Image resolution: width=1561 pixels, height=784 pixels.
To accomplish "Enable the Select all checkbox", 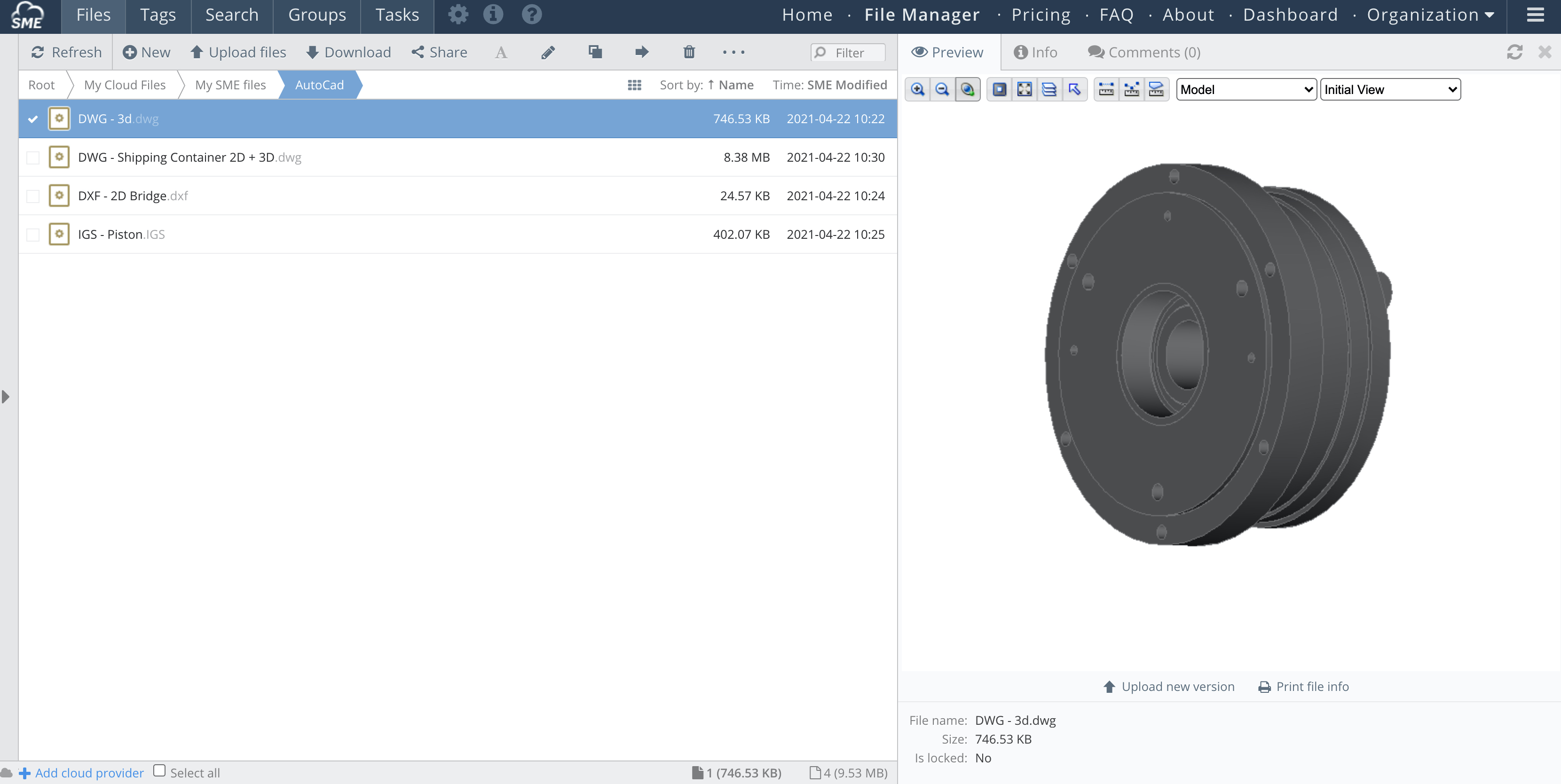I will click(x=159, y=771).
